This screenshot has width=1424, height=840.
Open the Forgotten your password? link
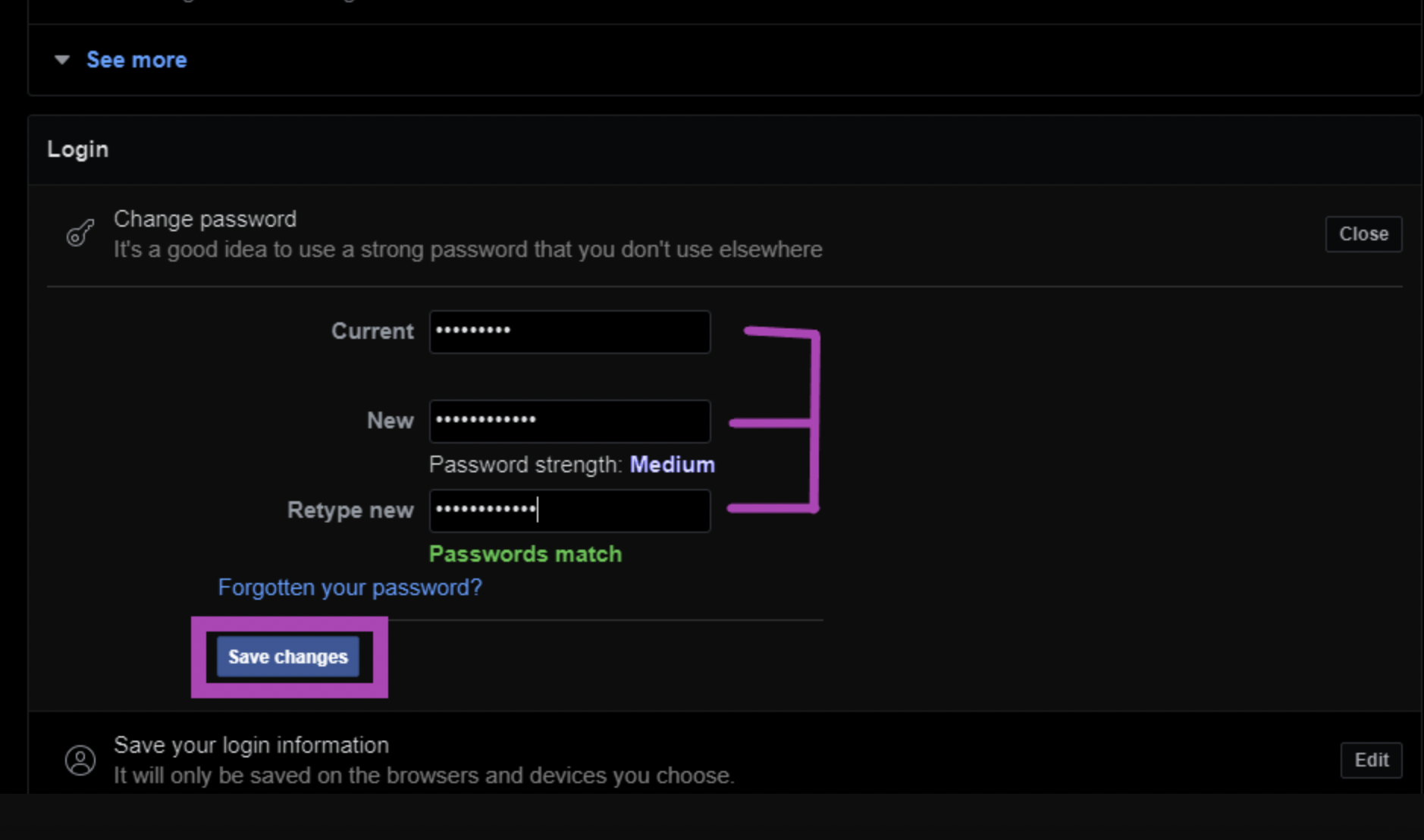[350, 588]
